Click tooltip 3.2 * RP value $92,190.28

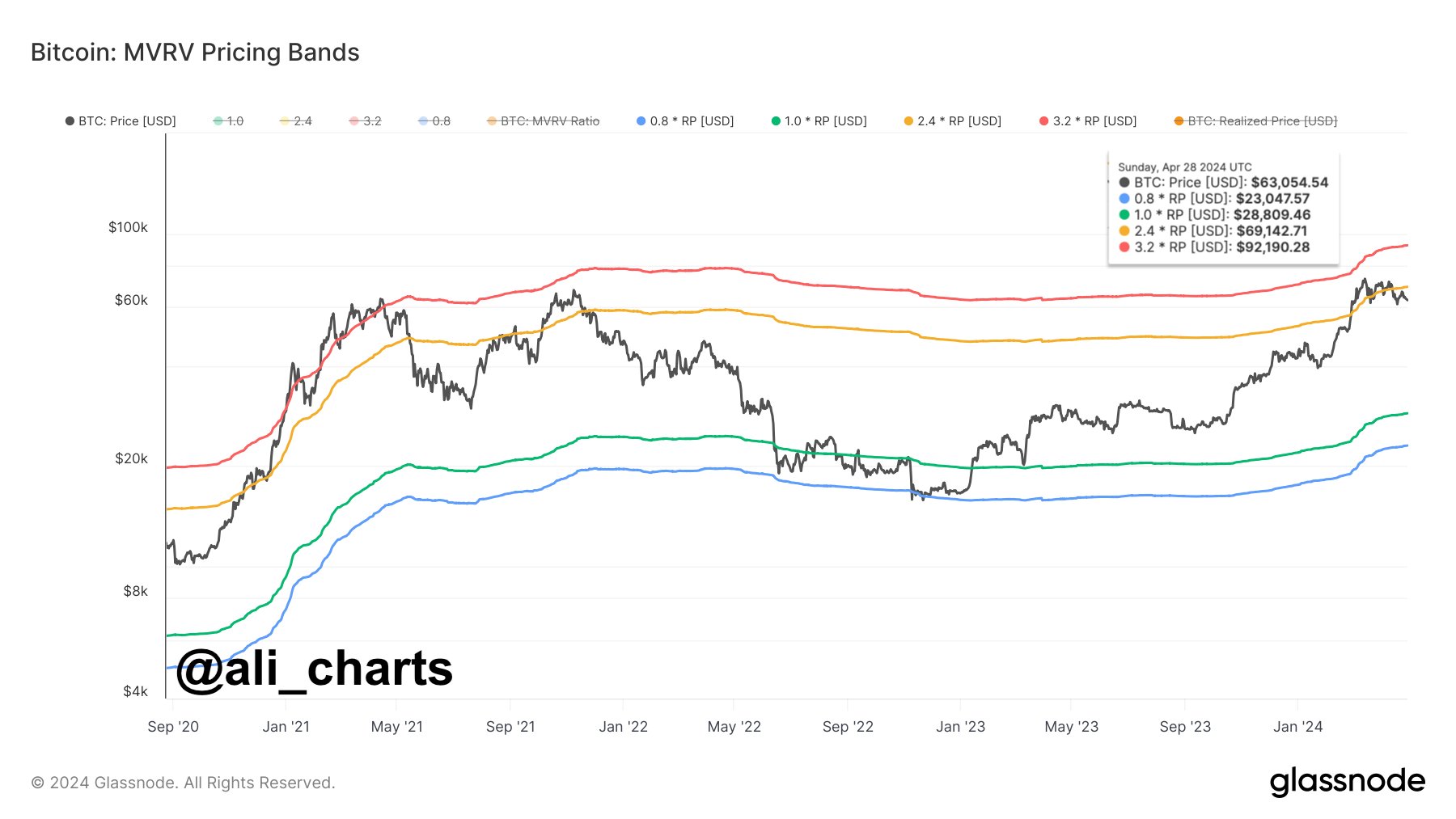pyautogui.click(x=1273, y=247)
